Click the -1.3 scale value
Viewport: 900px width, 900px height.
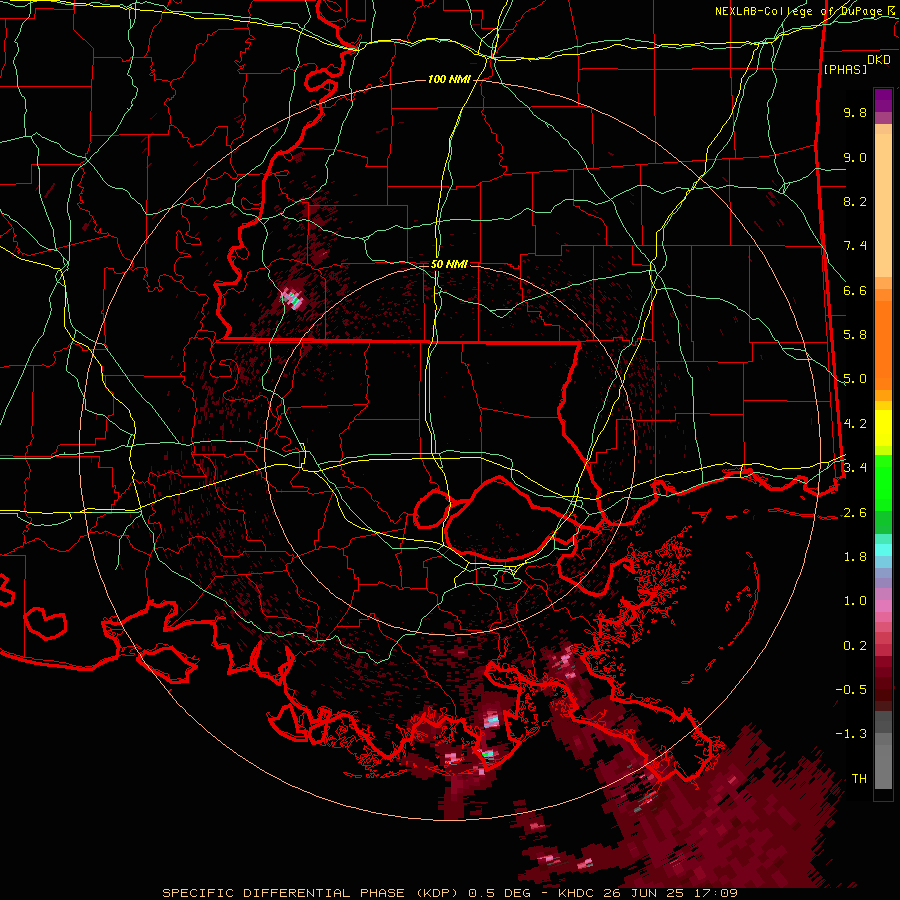851,734
